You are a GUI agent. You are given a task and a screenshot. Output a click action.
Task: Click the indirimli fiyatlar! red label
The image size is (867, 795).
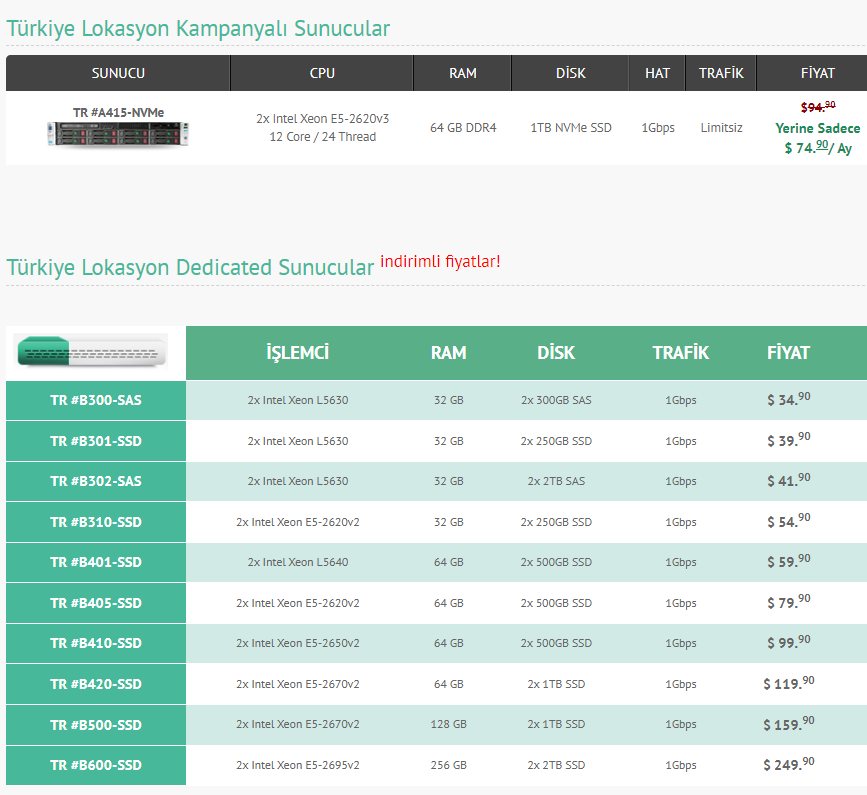pos(440,261)
